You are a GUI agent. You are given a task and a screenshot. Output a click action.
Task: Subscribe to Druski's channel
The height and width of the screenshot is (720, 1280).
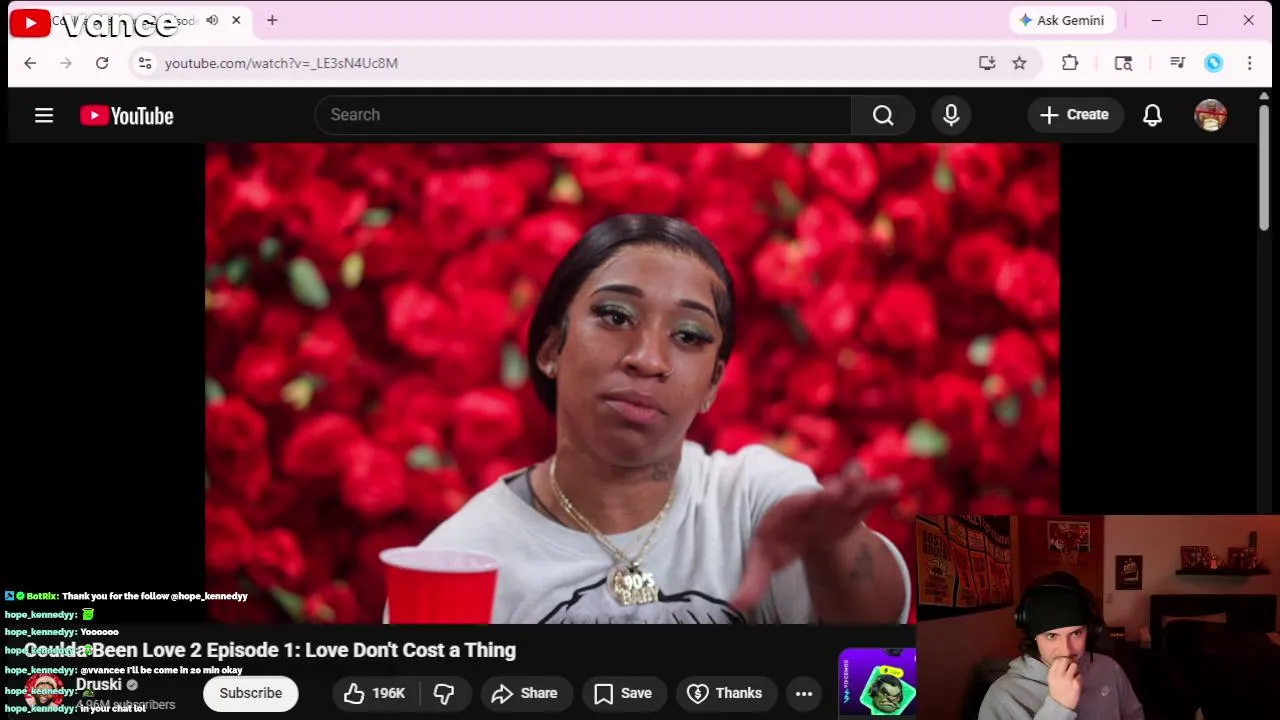point(251,693)
